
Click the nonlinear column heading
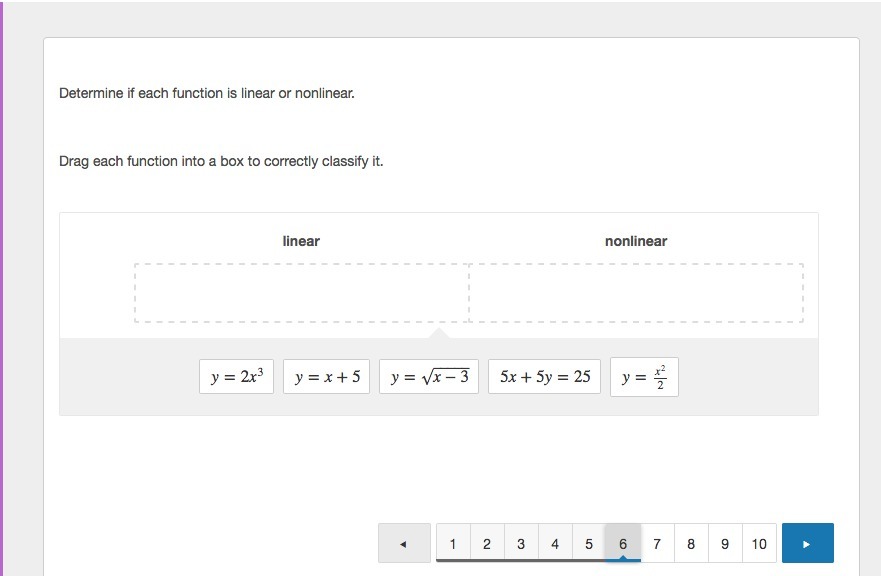(636, 241)
